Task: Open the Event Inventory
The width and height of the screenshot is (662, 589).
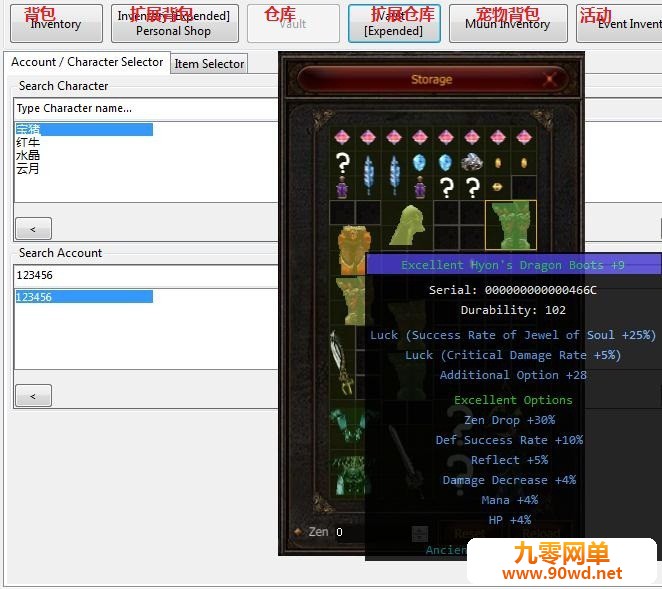Action: pyautogui.click(x=619, y=23)
